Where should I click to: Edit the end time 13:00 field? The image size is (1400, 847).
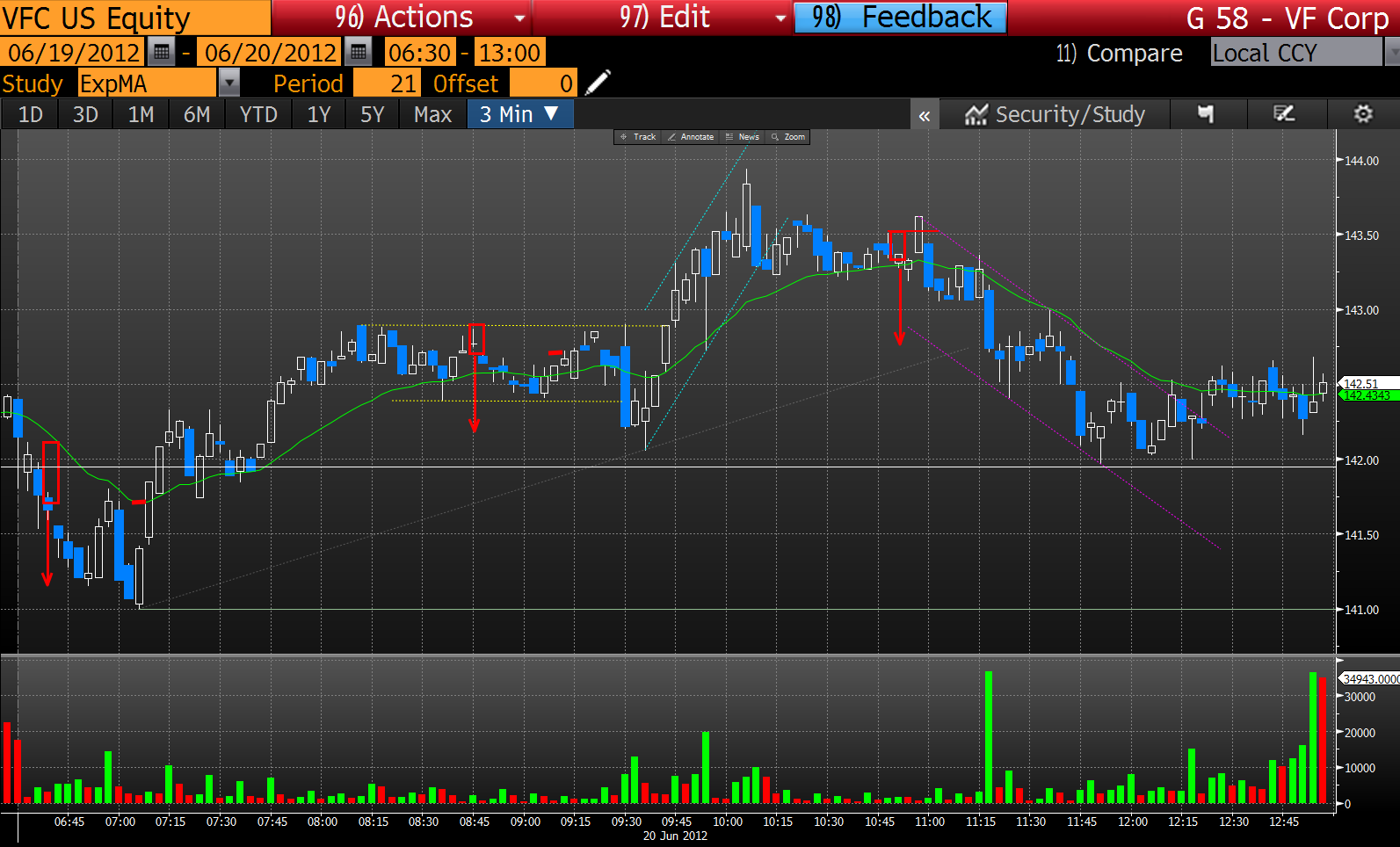[x=510, y=53]
